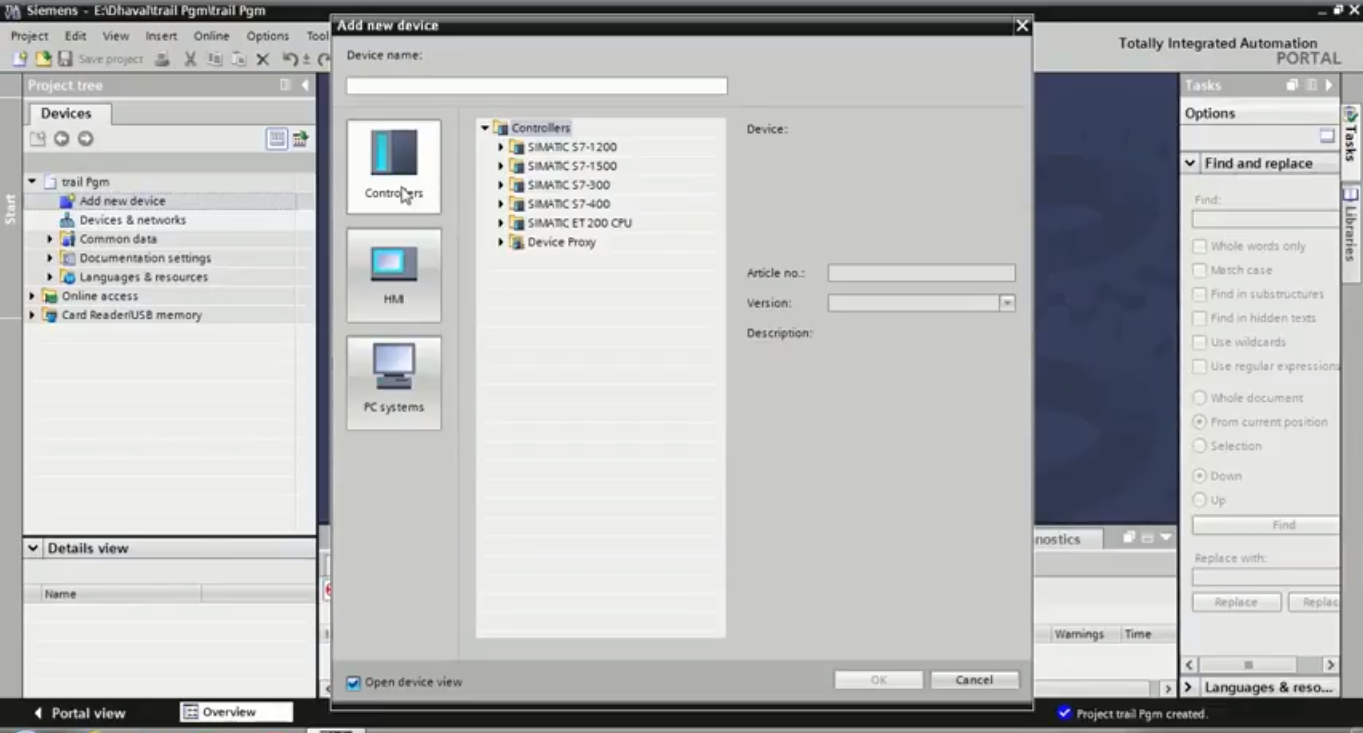Viewport: 1363px width, 733px height.
Task: Open the Online menu
Action: (211, 35)
